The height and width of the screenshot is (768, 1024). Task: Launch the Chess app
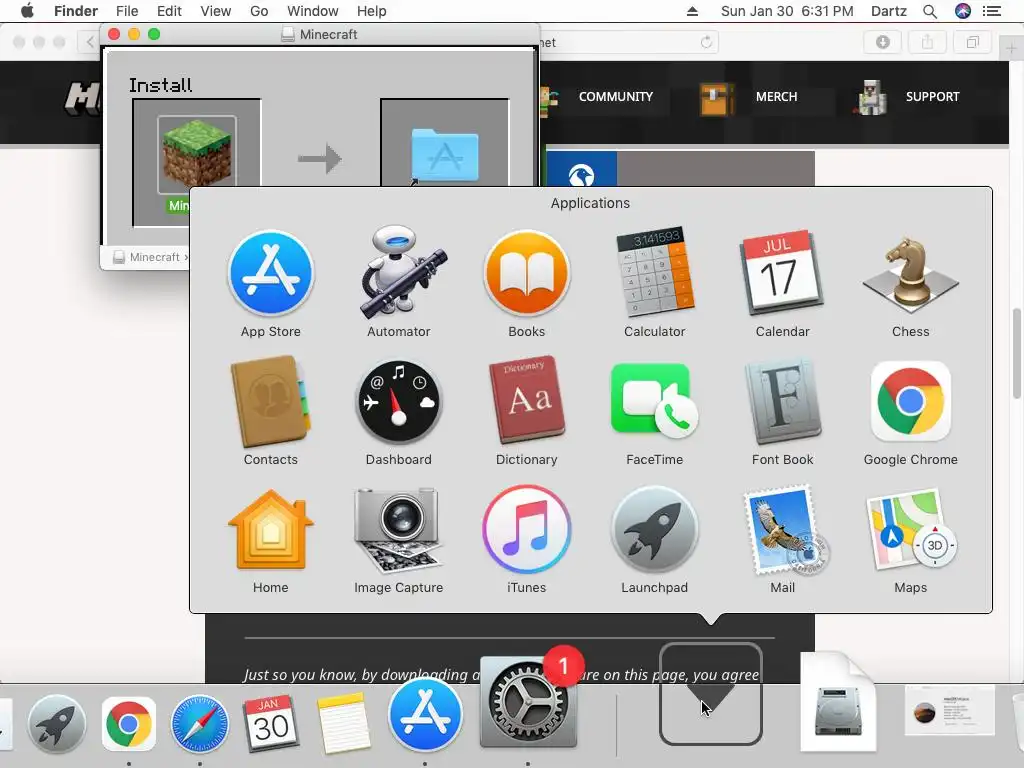click(910, 274)
